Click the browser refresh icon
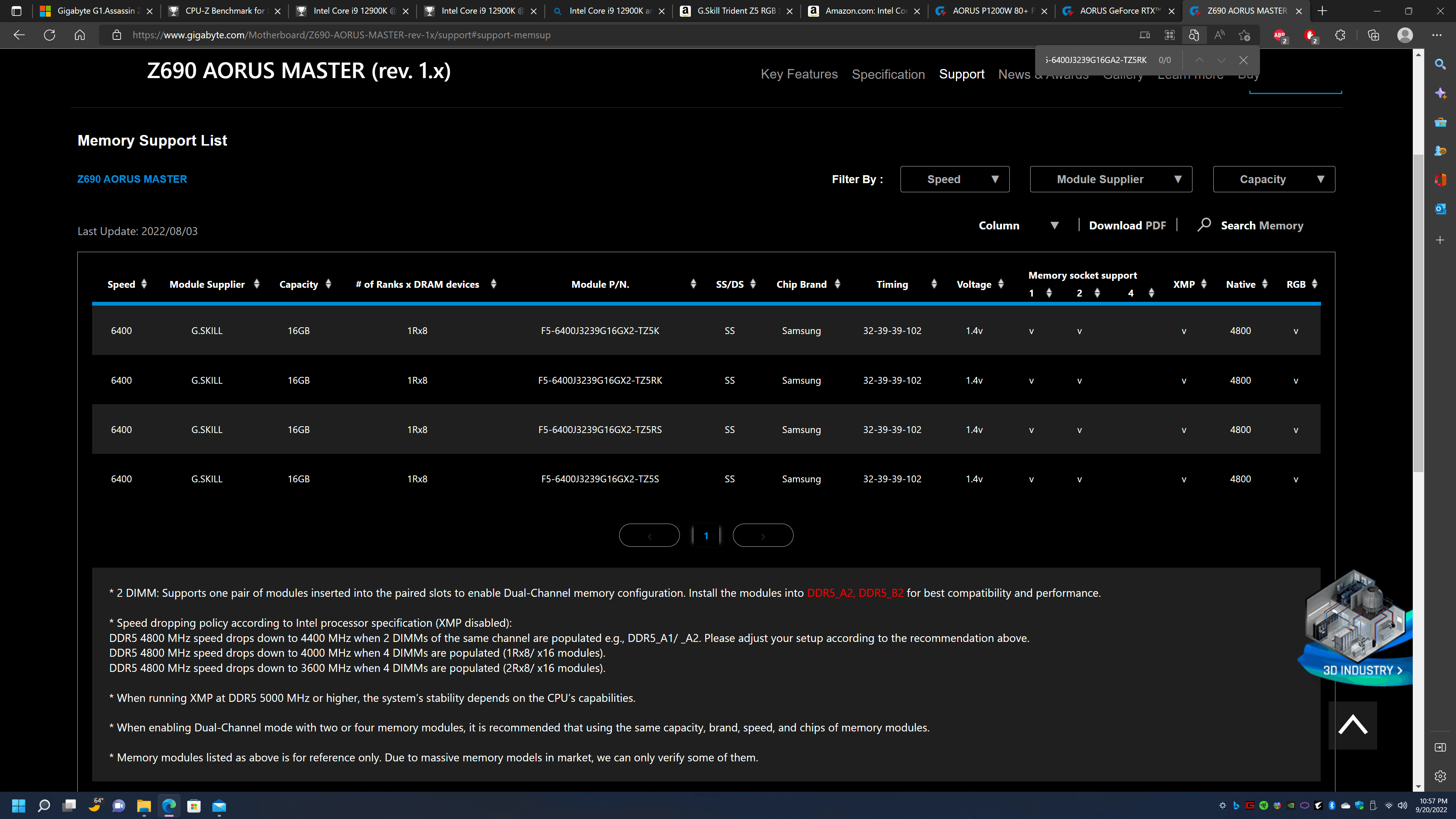 pos(50,35)
